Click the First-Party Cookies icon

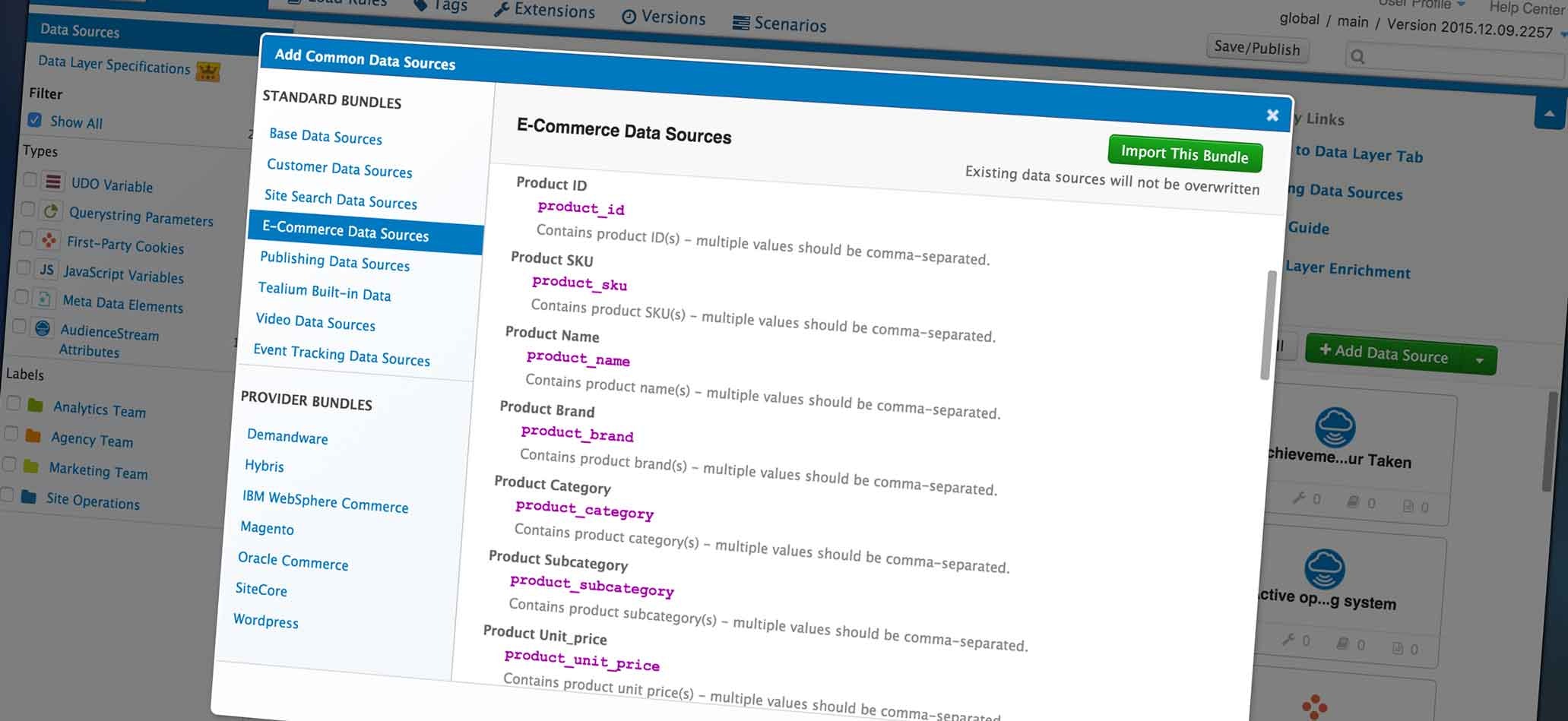tap(49, 238)
